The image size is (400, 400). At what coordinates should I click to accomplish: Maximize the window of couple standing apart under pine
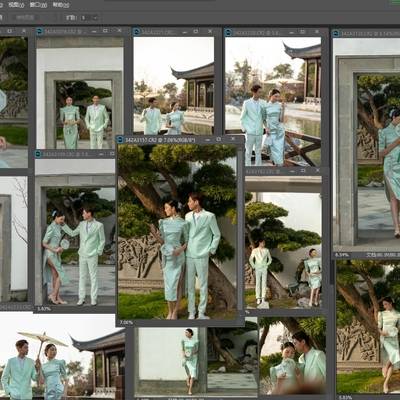[x=303, y=171]
